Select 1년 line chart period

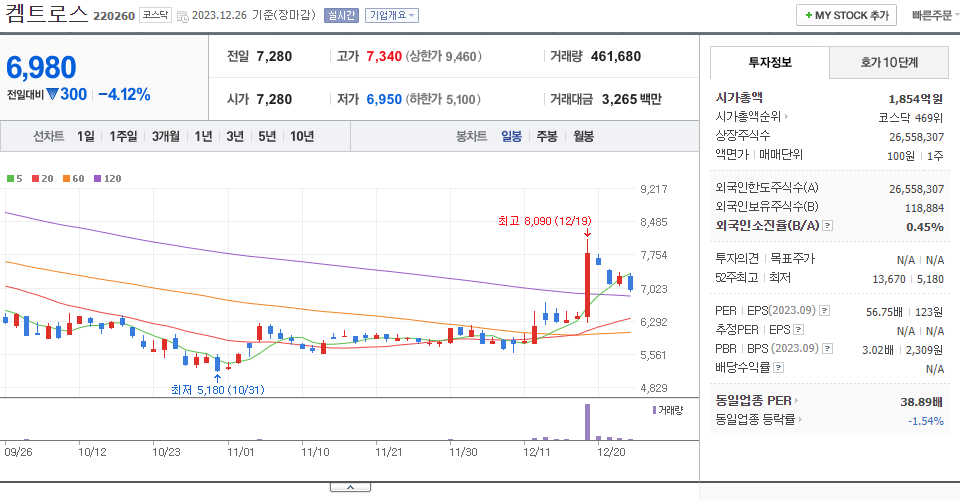pos(203,136)
